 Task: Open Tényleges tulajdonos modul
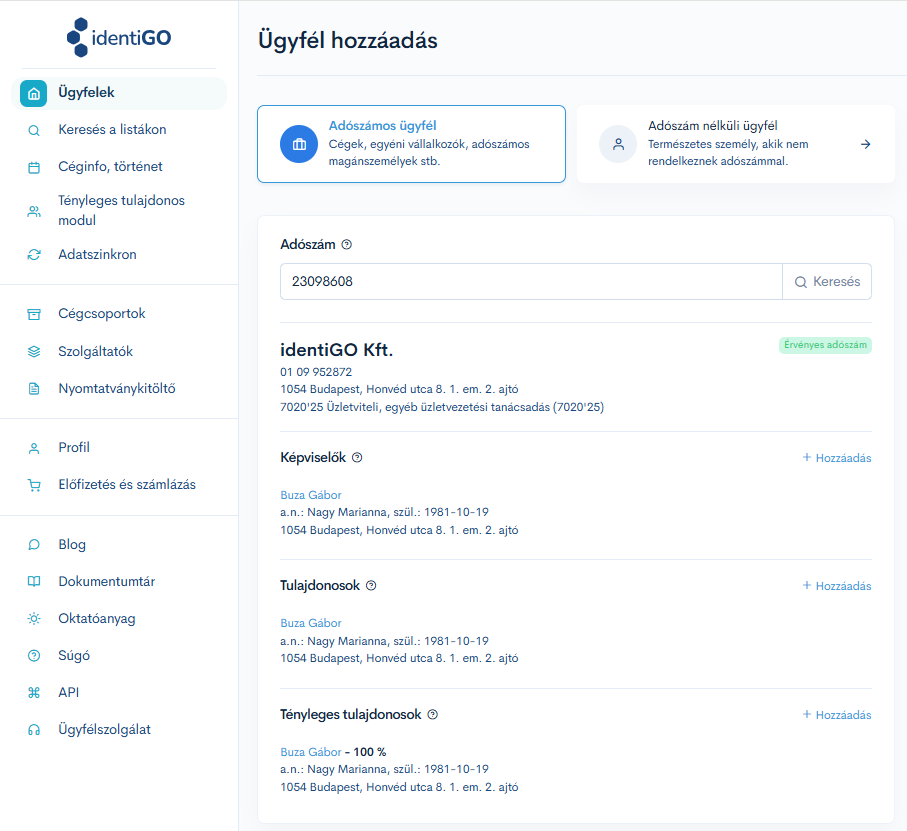[x=121, y=210]
